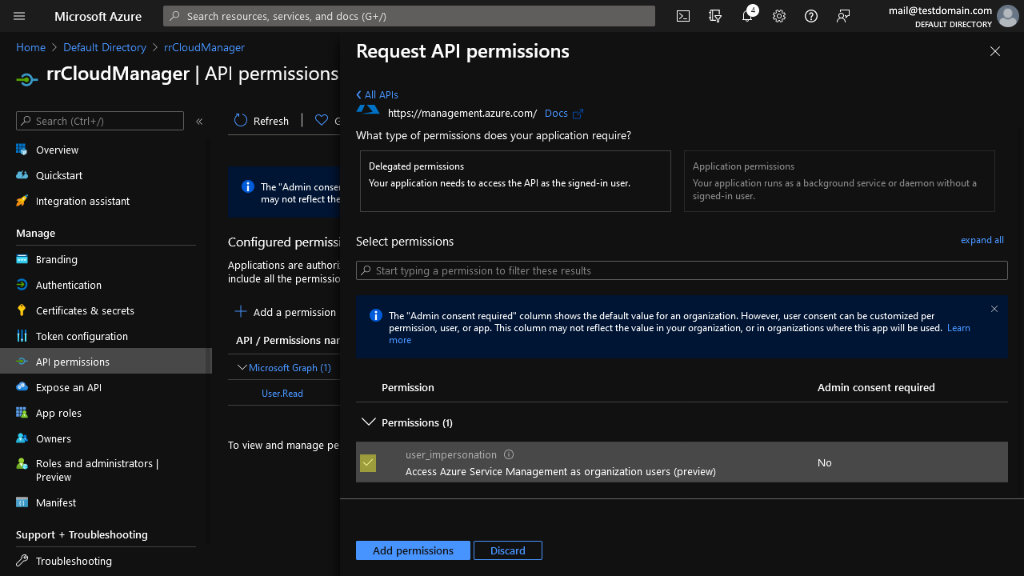Click the https://management.azure.com/ URL text
Screen dimensions: 1024x576
click(462, 114)
